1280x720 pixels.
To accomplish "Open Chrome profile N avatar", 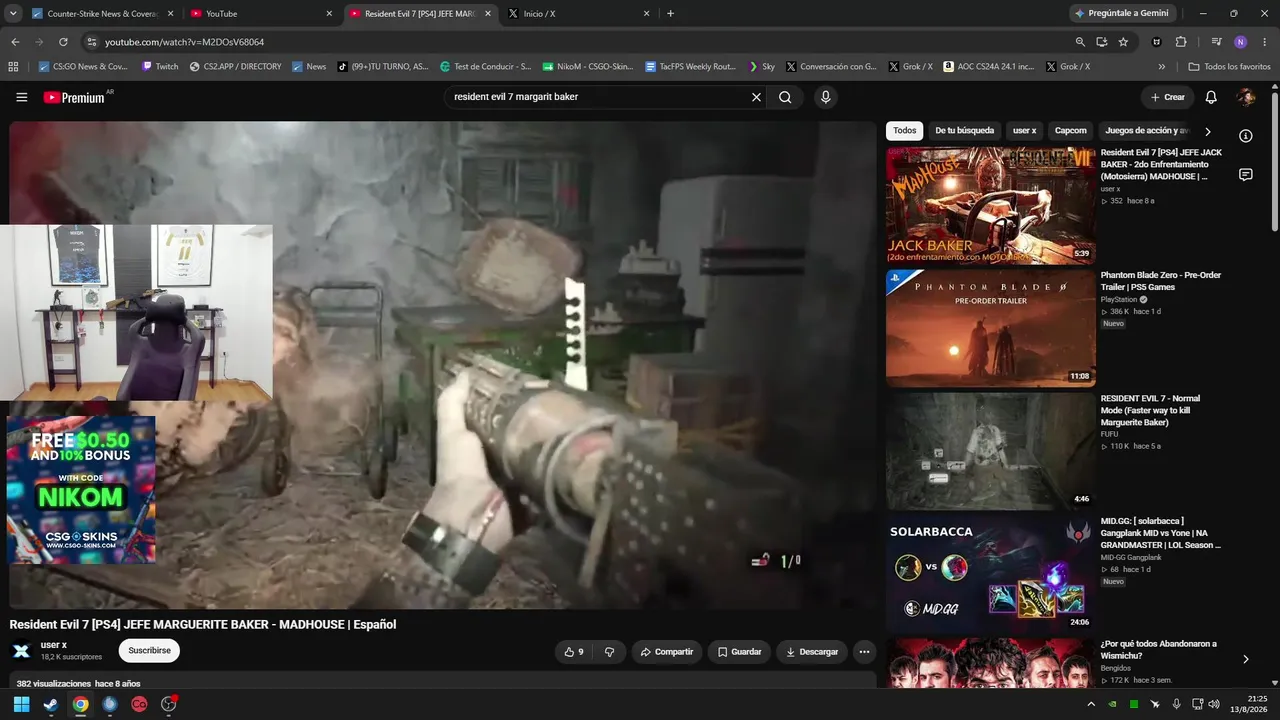I will click(1240, 42).
